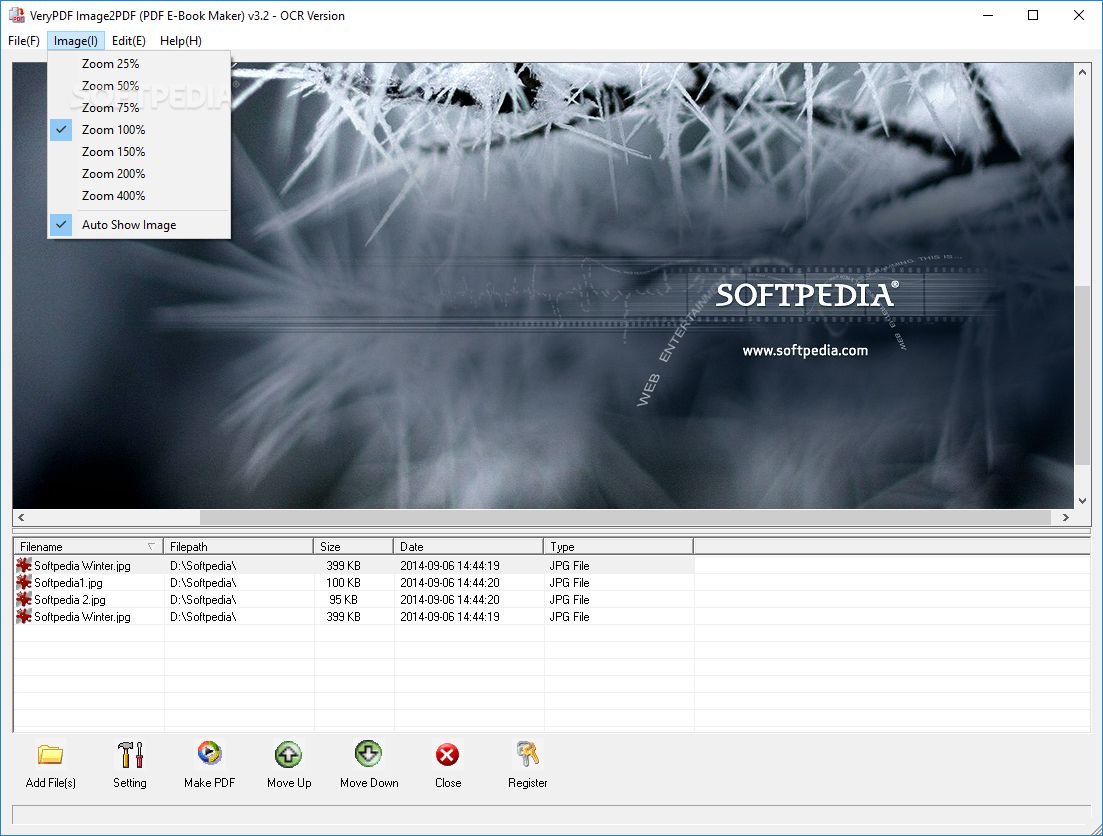Select Zoom 50% from Image menu
Image resolution: width=1103 pixels, height=836 pixels.
tap(139, 85)
